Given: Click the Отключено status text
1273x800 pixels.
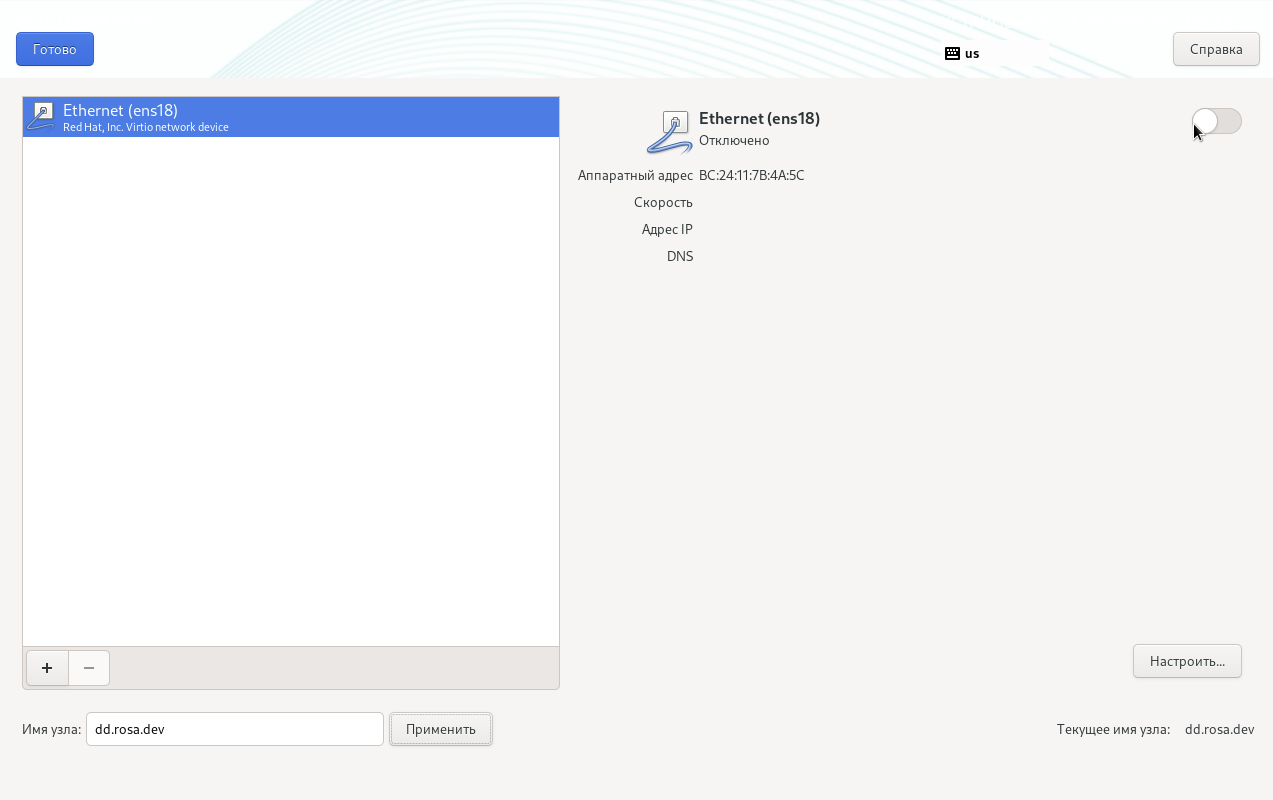Looking at the screenshot, I should (733, 141).
